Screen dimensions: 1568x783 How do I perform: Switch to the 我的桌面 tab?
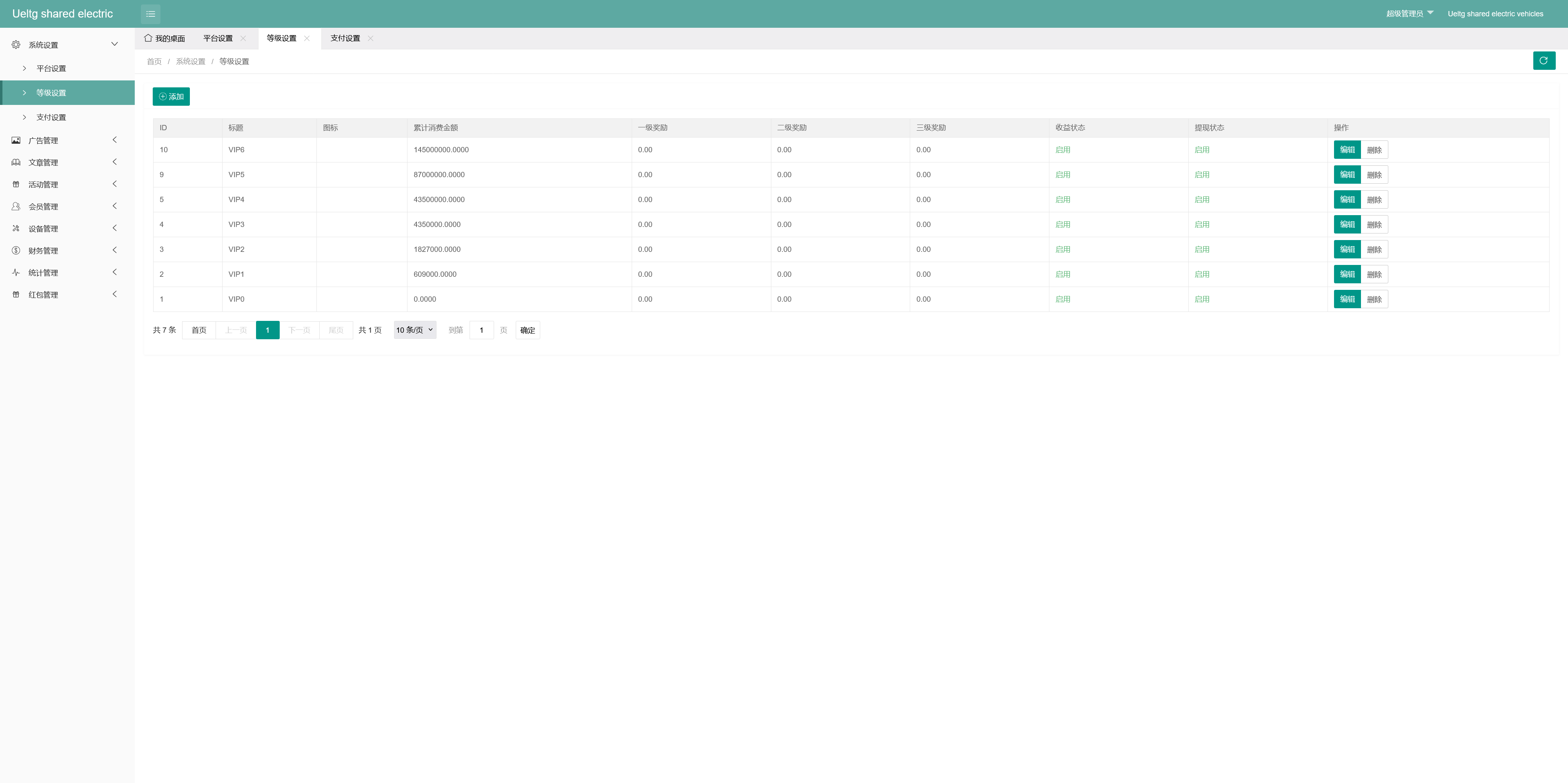tap(164, 38)
